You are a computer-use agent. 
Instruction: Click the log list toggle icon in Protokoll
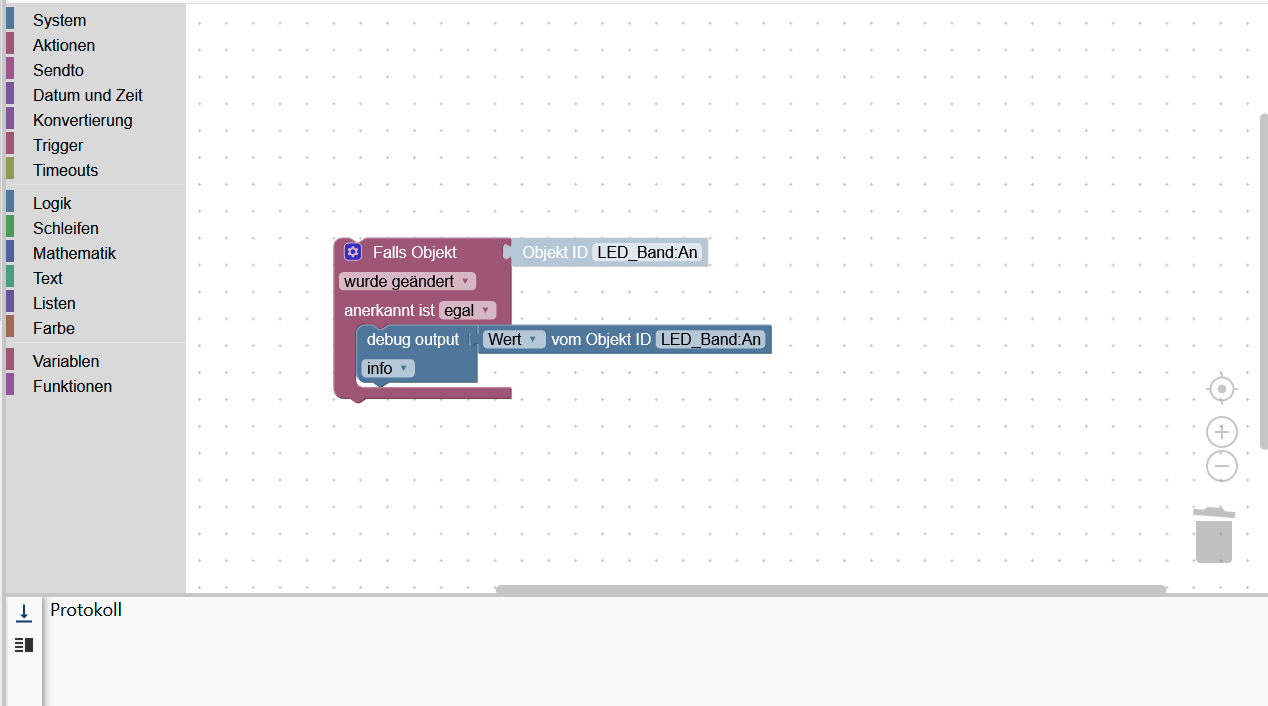(x=24, y=645)
